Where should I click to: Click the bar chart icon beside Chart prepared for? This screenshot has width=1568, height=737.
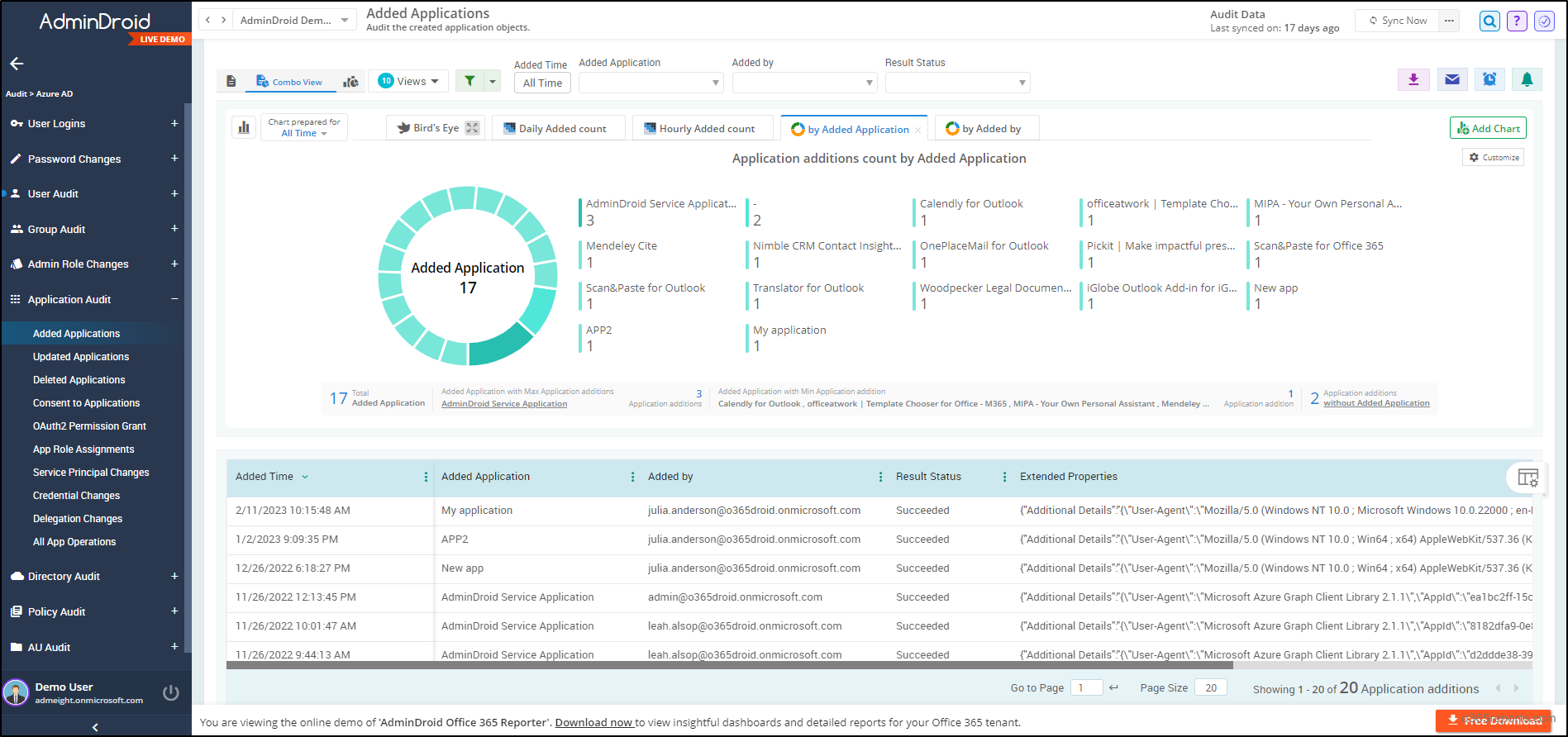244,127
